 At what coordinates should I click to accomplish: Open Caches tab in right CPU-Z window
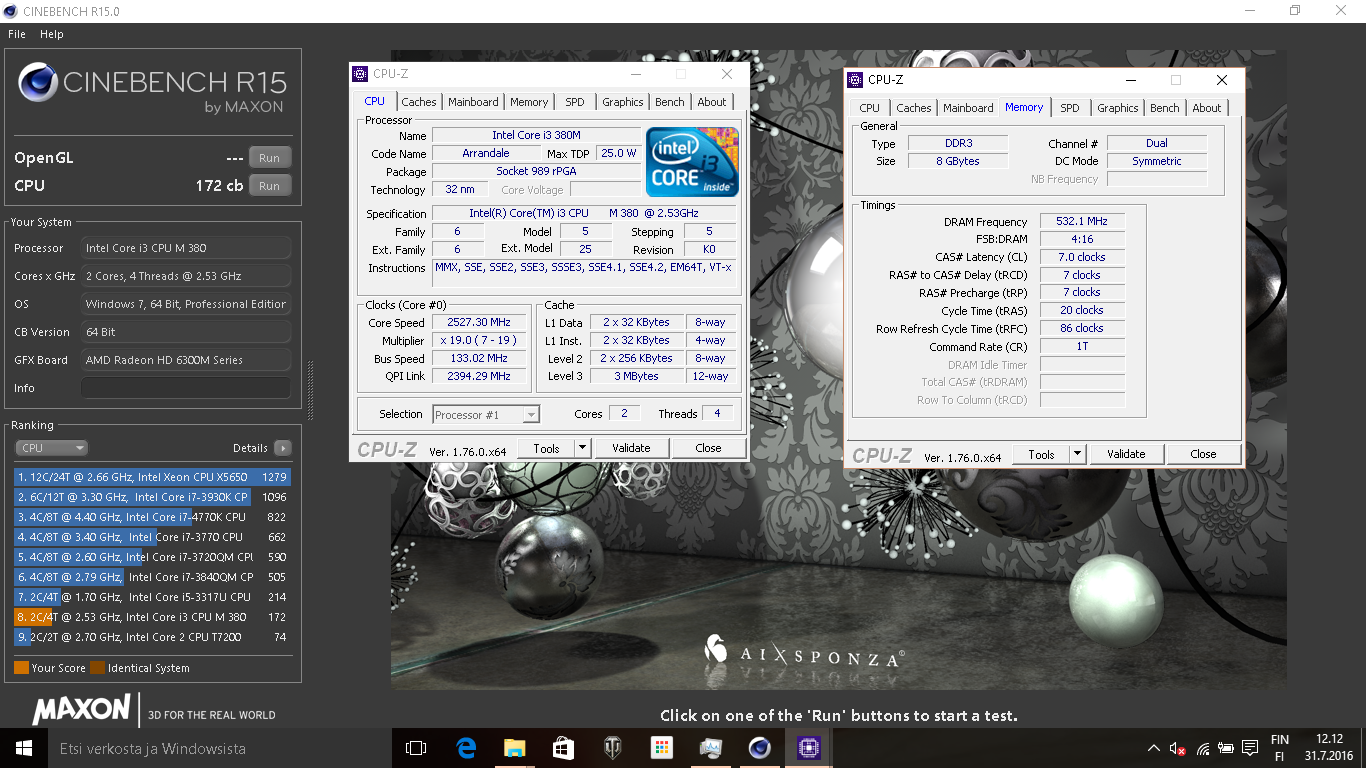pyautogui.click(x=914, y=108)
